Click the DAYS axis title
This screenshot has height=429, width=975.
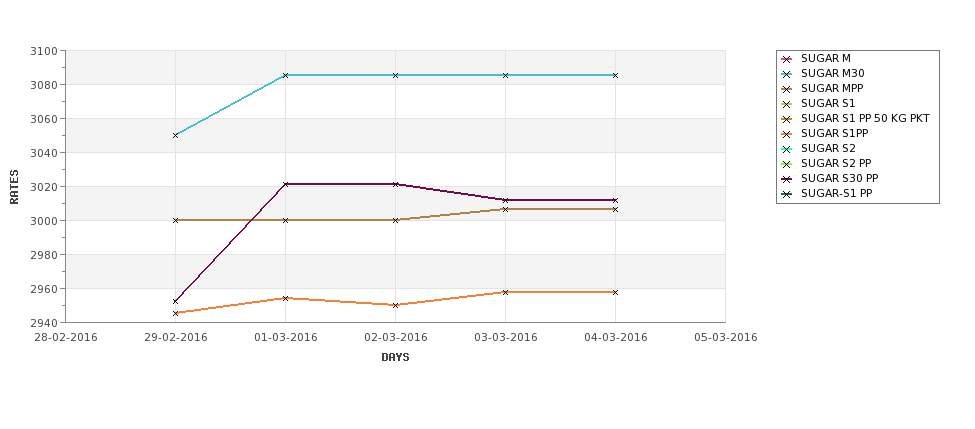click(395, 358)
